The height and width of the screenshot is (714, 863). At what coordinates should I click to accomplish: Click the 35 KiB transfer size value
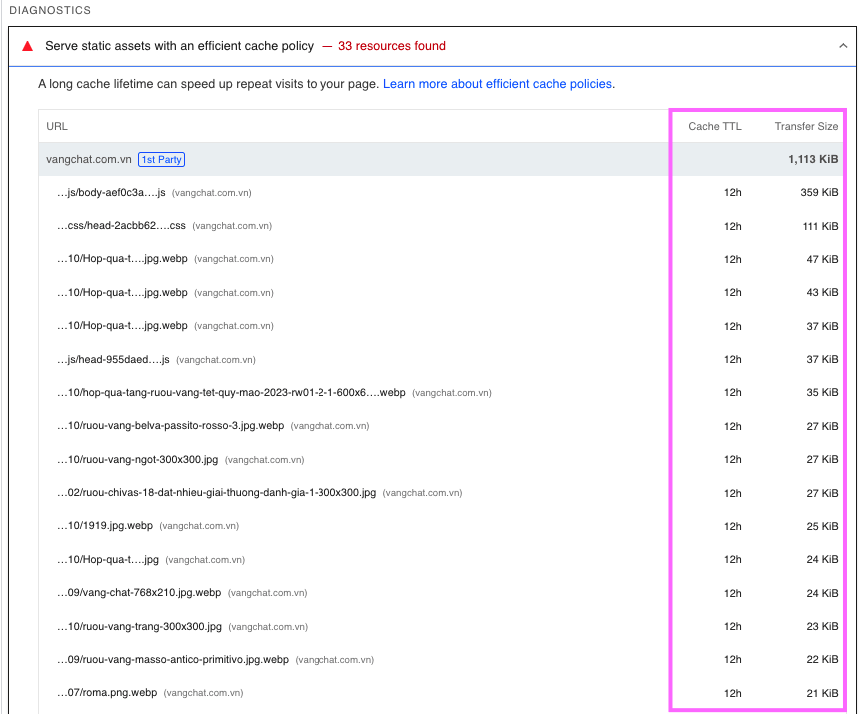(x=822, y=393)
